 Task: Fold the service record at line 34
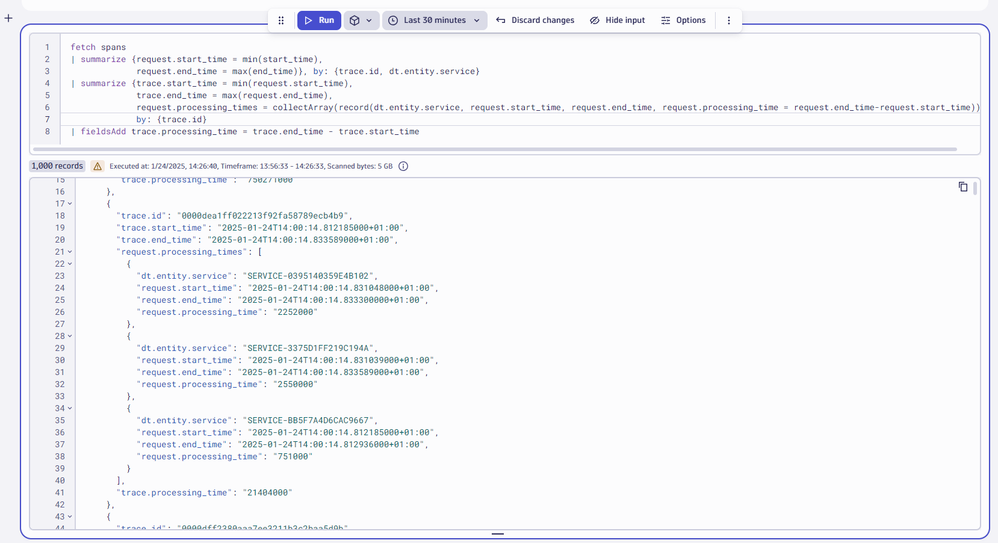69,408
